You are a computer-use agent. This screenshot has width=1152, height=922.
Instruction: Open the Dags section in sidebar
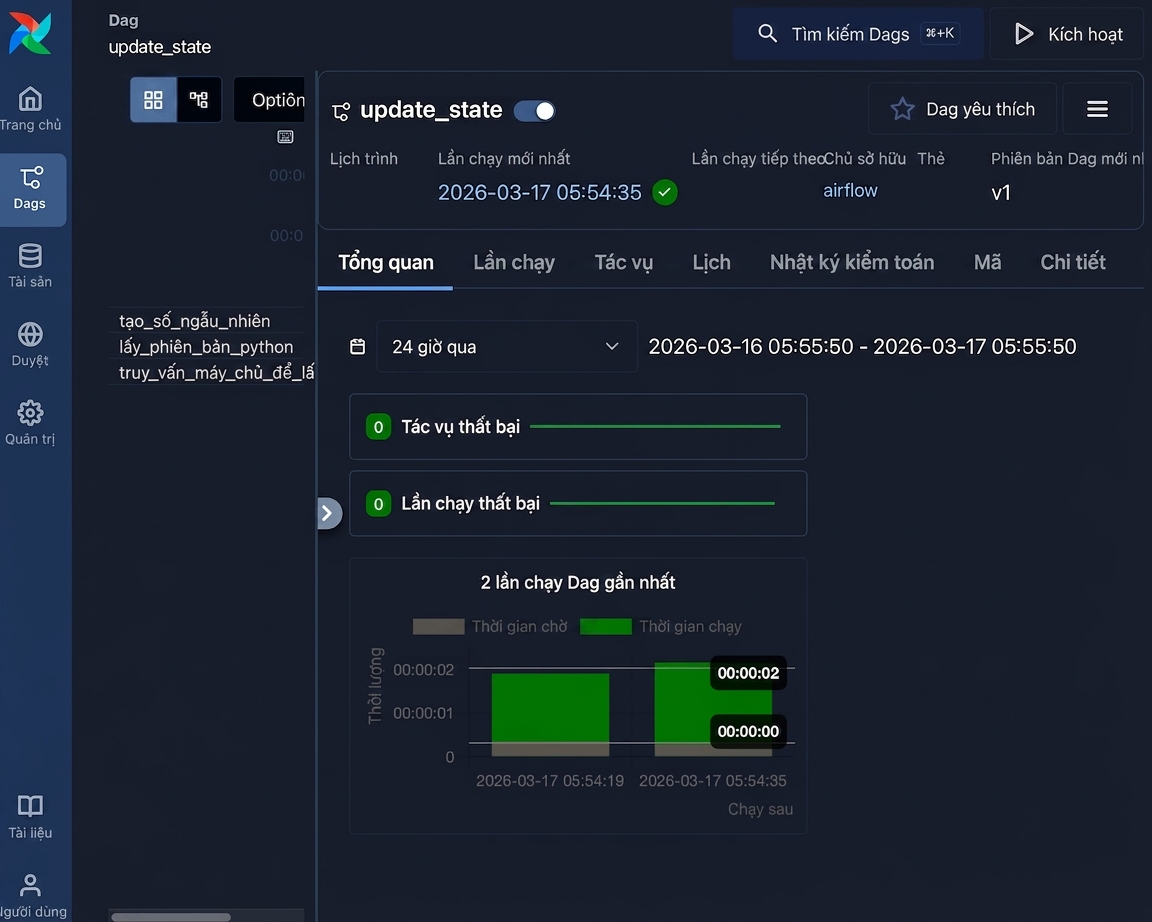(30, 189)
